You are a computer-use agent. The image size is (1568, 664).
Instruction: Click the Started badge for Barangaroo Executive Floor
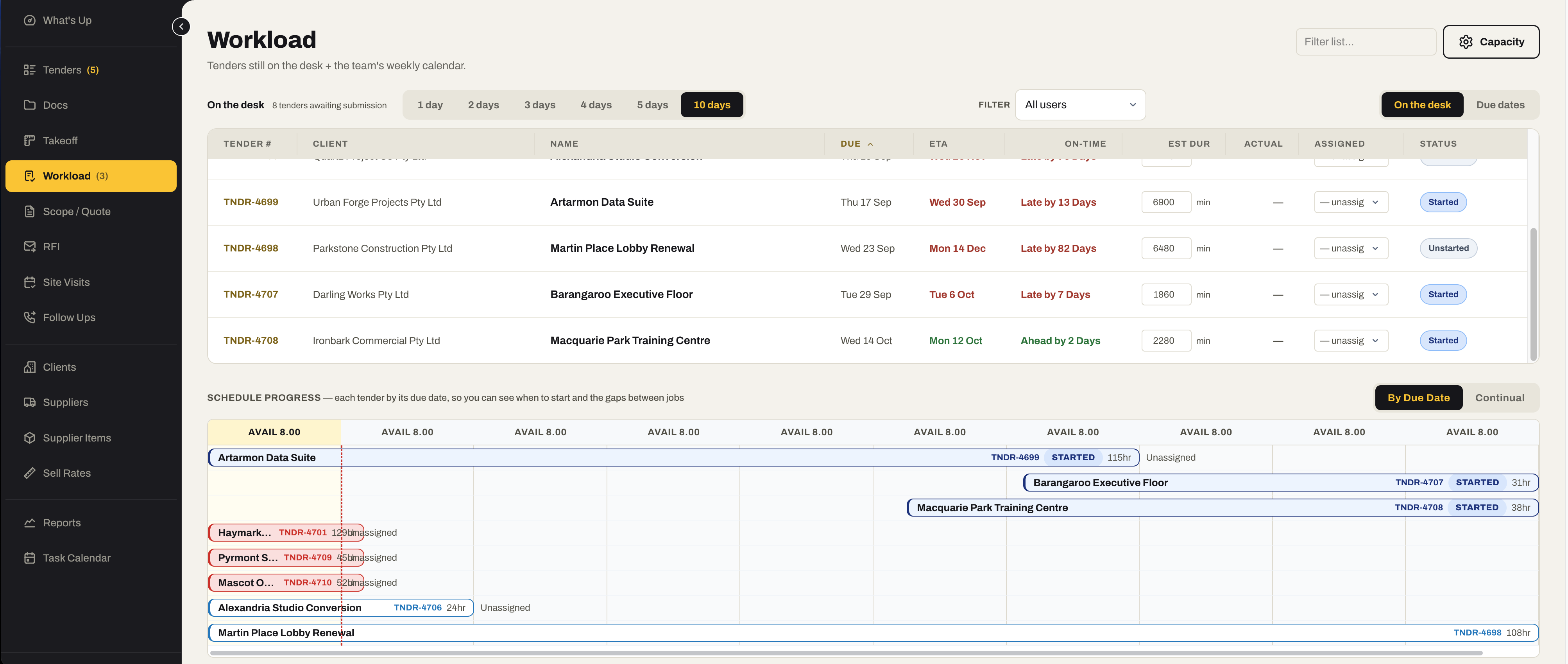(1443, 295)
